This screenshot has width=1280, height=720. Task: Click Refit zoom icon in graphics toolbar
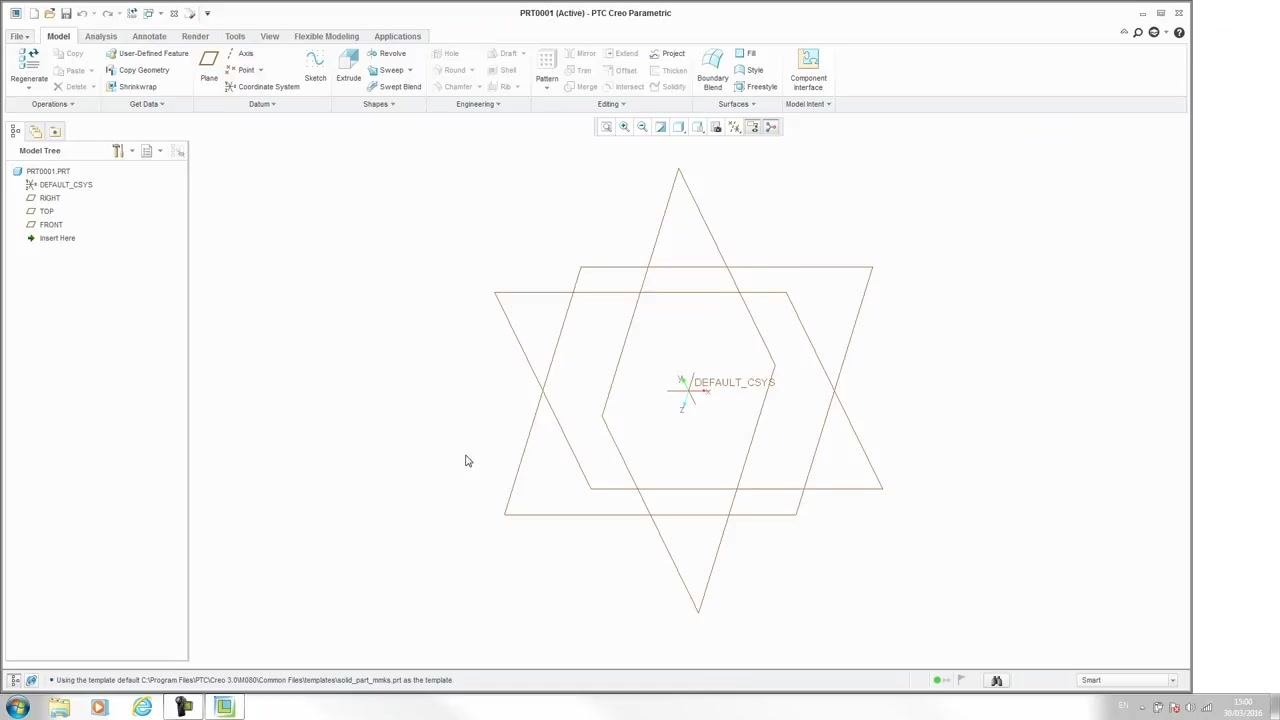coord(606,127)
